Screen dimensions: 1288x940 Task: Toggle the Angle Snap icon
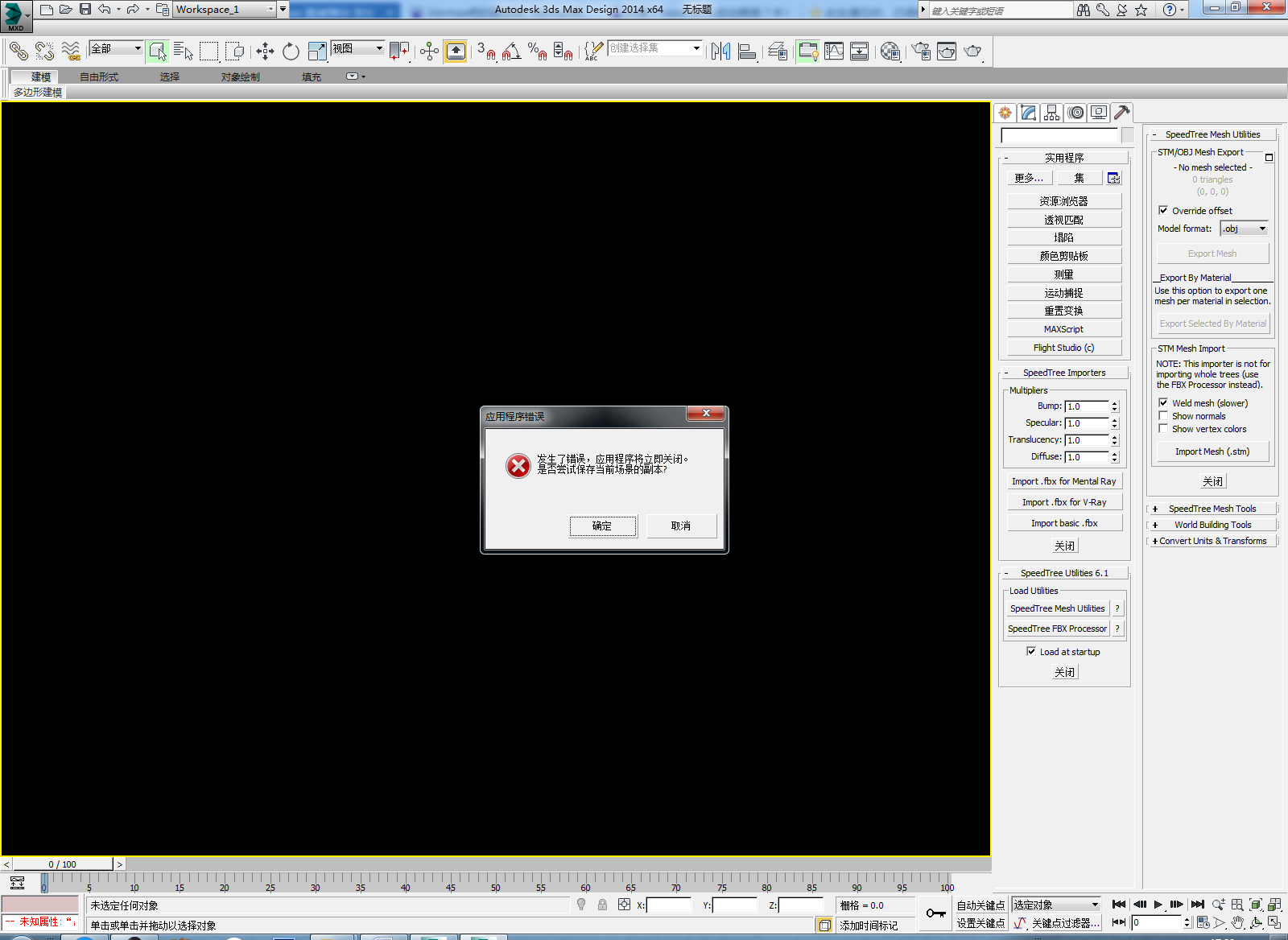click(511, 52)
